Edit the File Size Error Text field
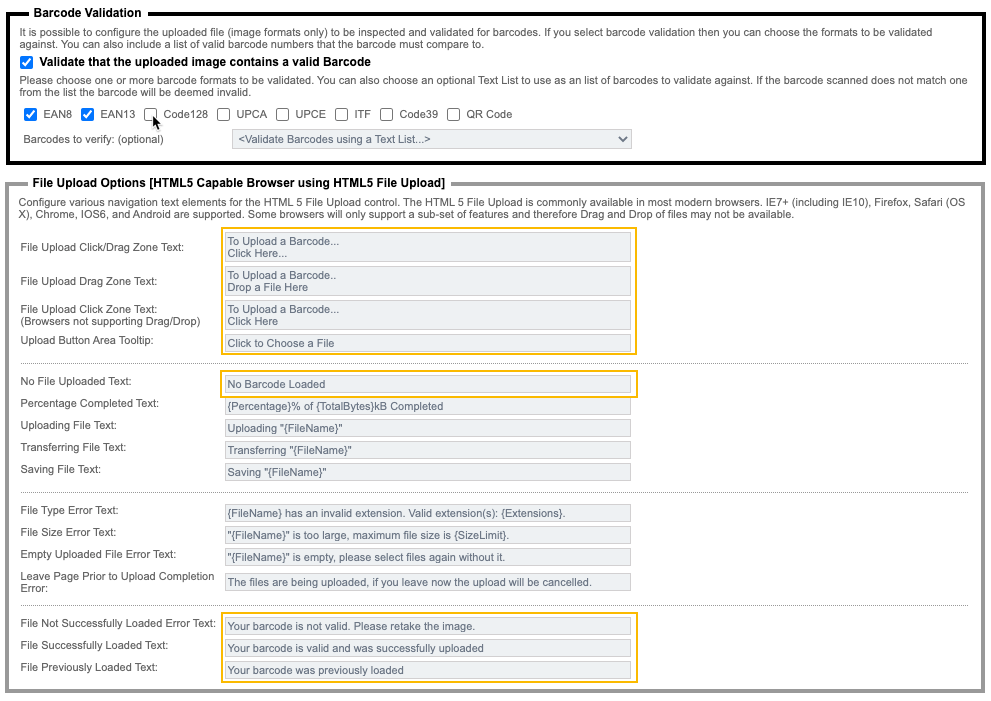The height and width of the screenshot is (701, 991). 428,535
